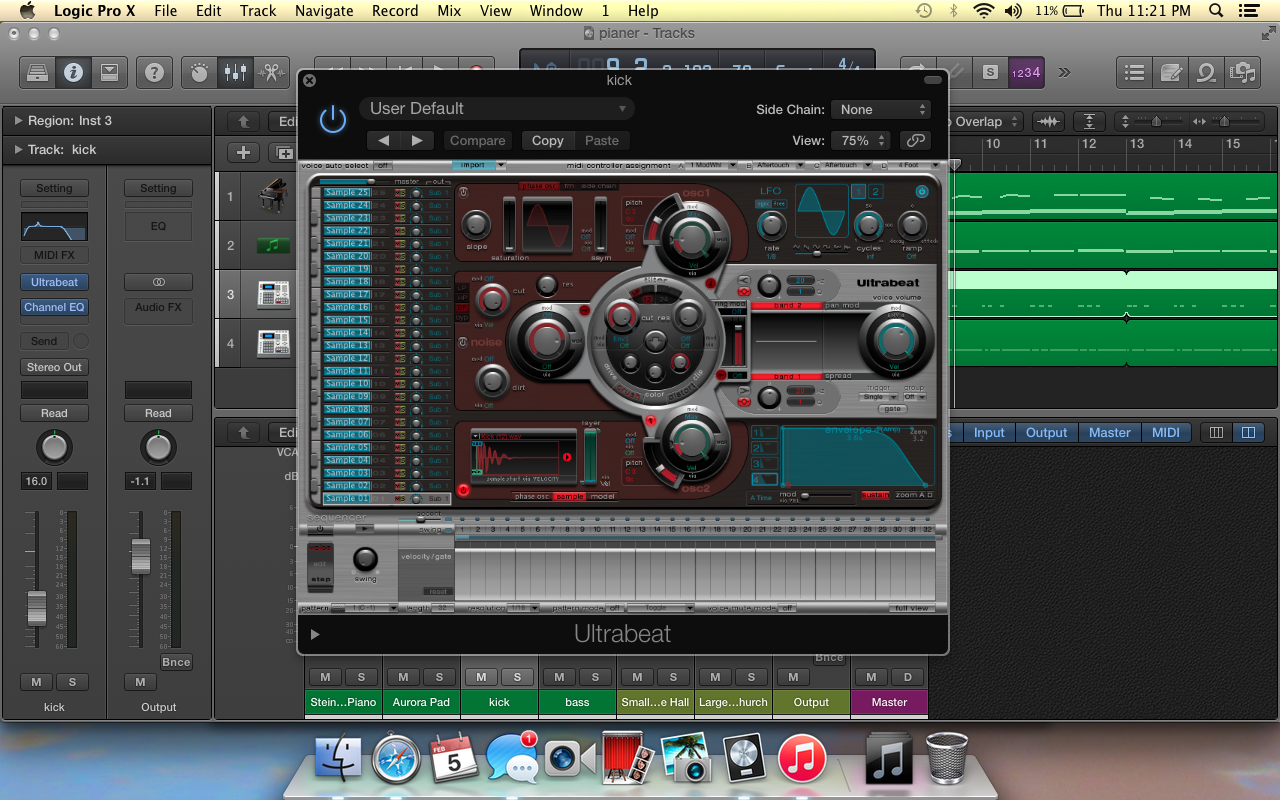The image size is (1280, 800).
Task: Click kick channel pan knob
Action: (54, 447)
